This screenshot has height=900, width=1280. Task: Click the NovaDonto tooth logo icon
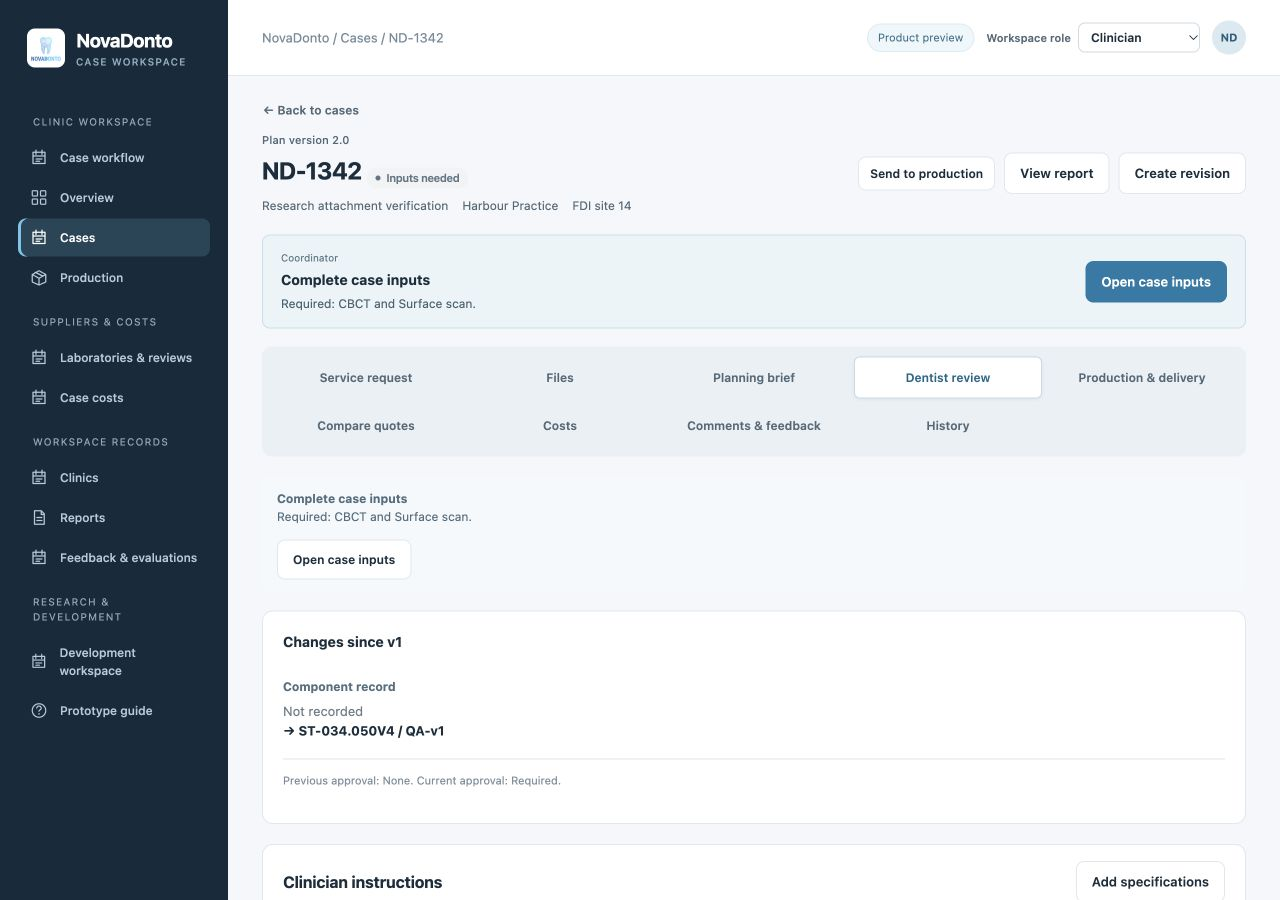(x=46, y=48)
